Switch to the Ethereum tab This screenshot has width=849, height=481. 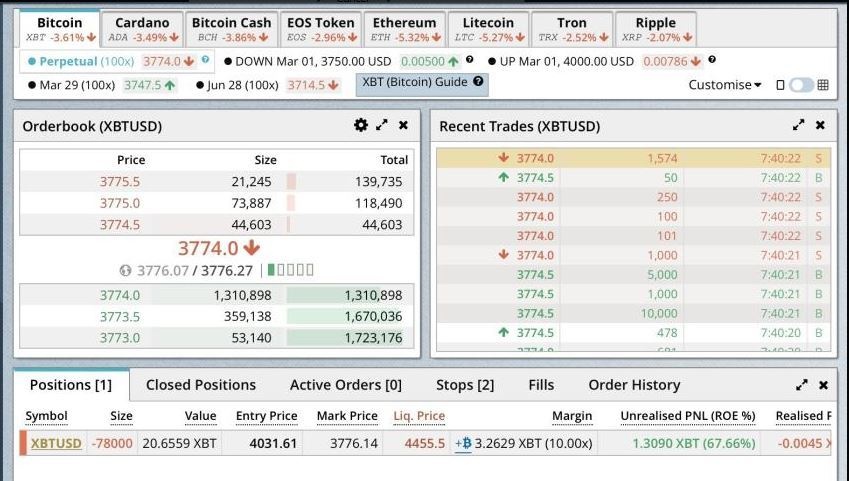[403, 29]
